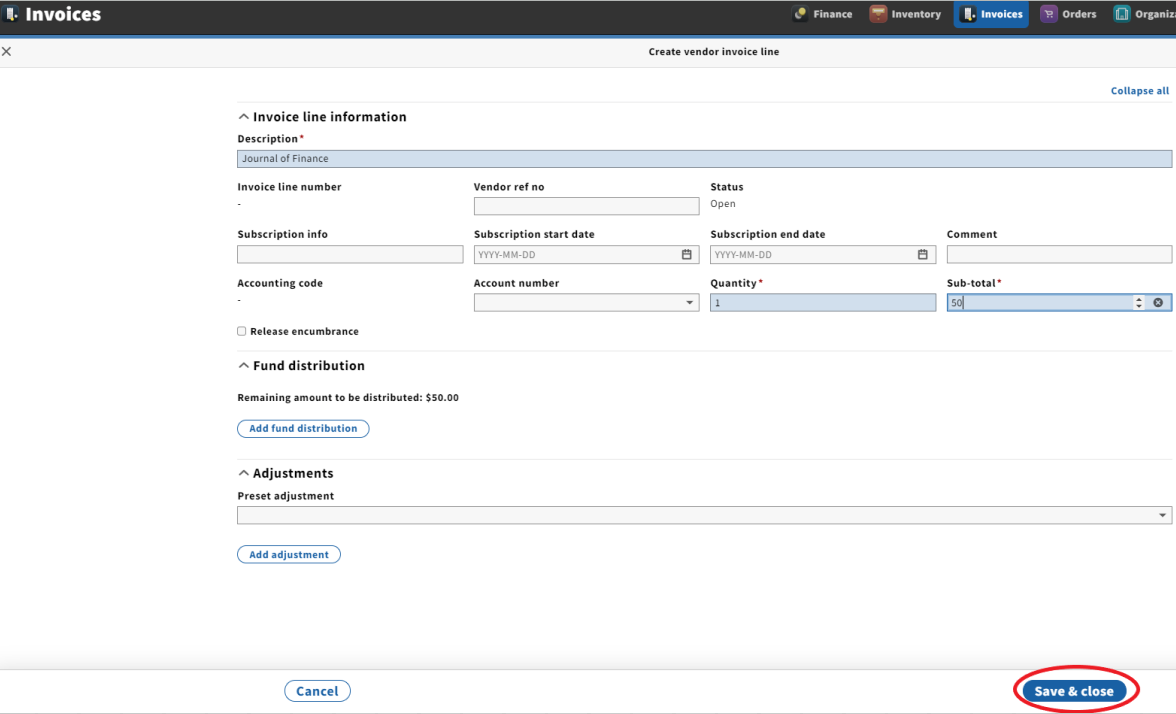The width and height of the screenshot is (1176, 714).
Task: Click the Remaining amount $50.00 text
Action: (x=348, y=398)
